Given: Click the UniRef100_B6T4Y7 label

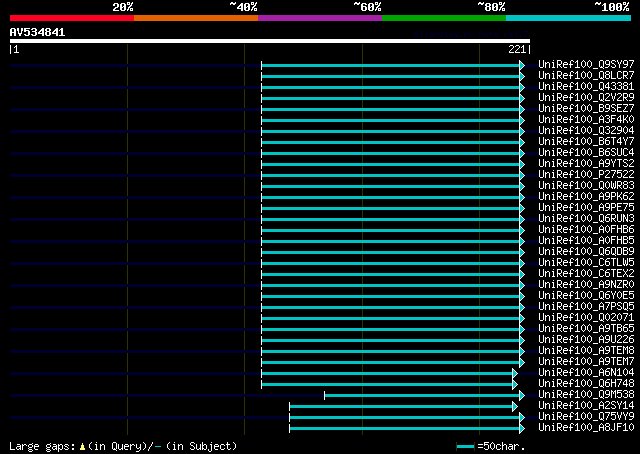Looking at the screenshot, I should [586, 142].
